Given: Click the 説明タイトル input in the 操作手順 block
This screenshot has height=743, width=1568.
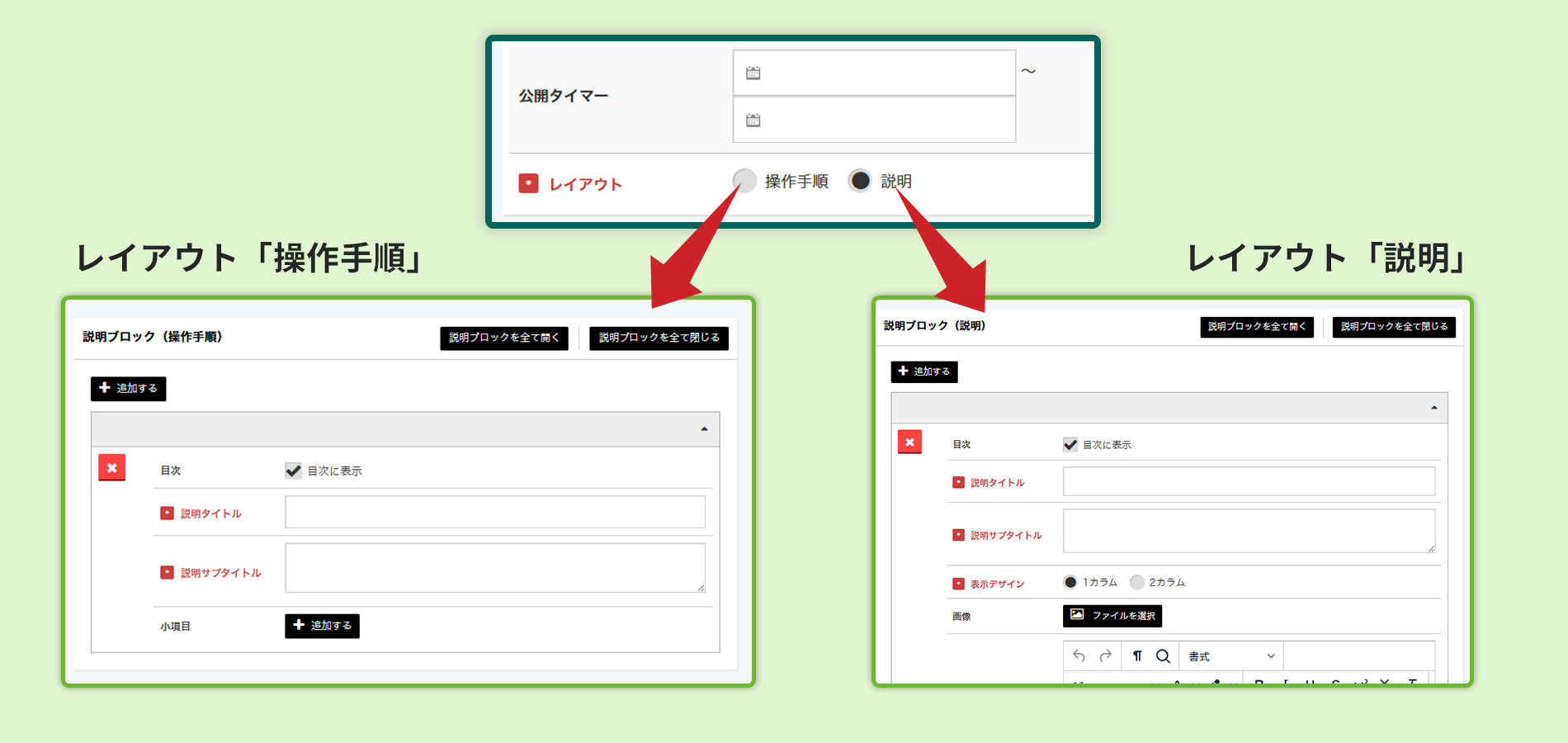Looking at the screenshot, I should pyautogui.click(x=495, y=512).
